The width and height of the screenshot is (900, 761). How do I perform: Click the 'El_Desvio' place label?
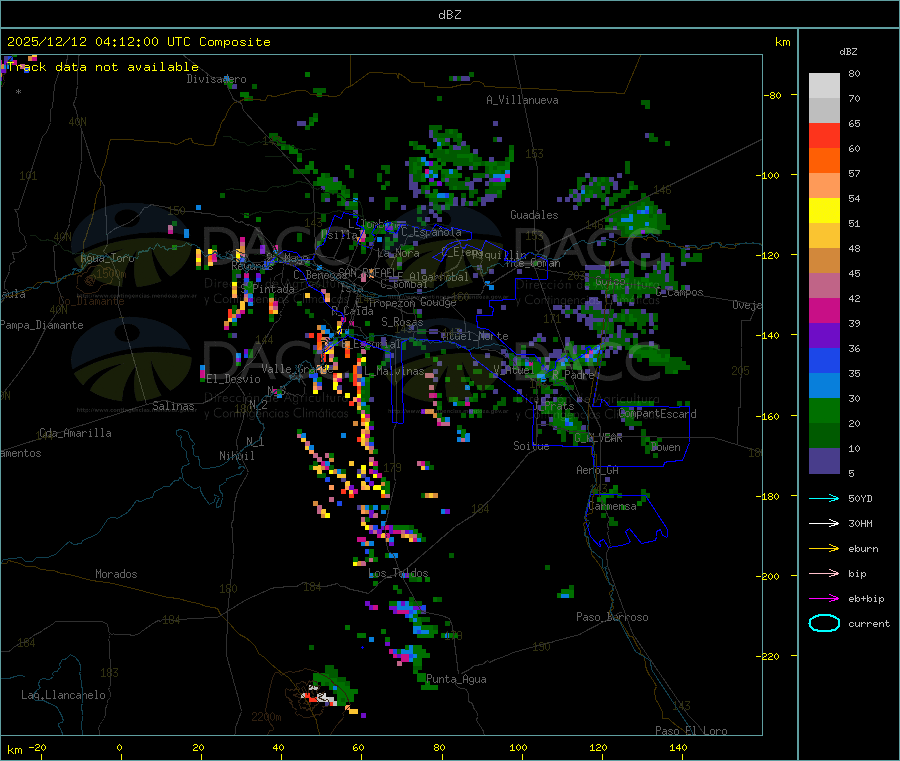click(234, 379)
